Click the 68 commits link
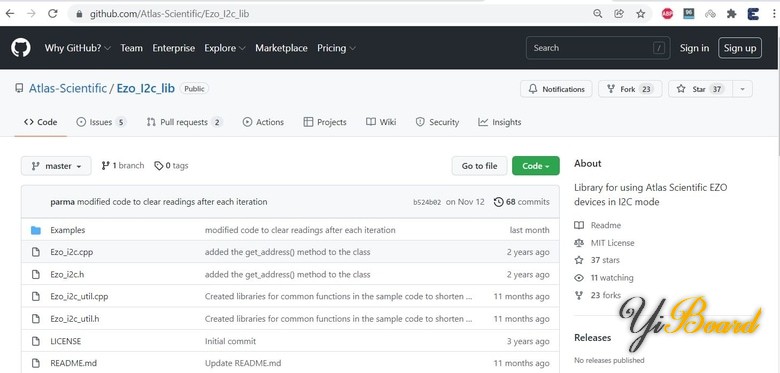Image resolution: width=780 pixels, height=373 pixels. pos(522,202)
